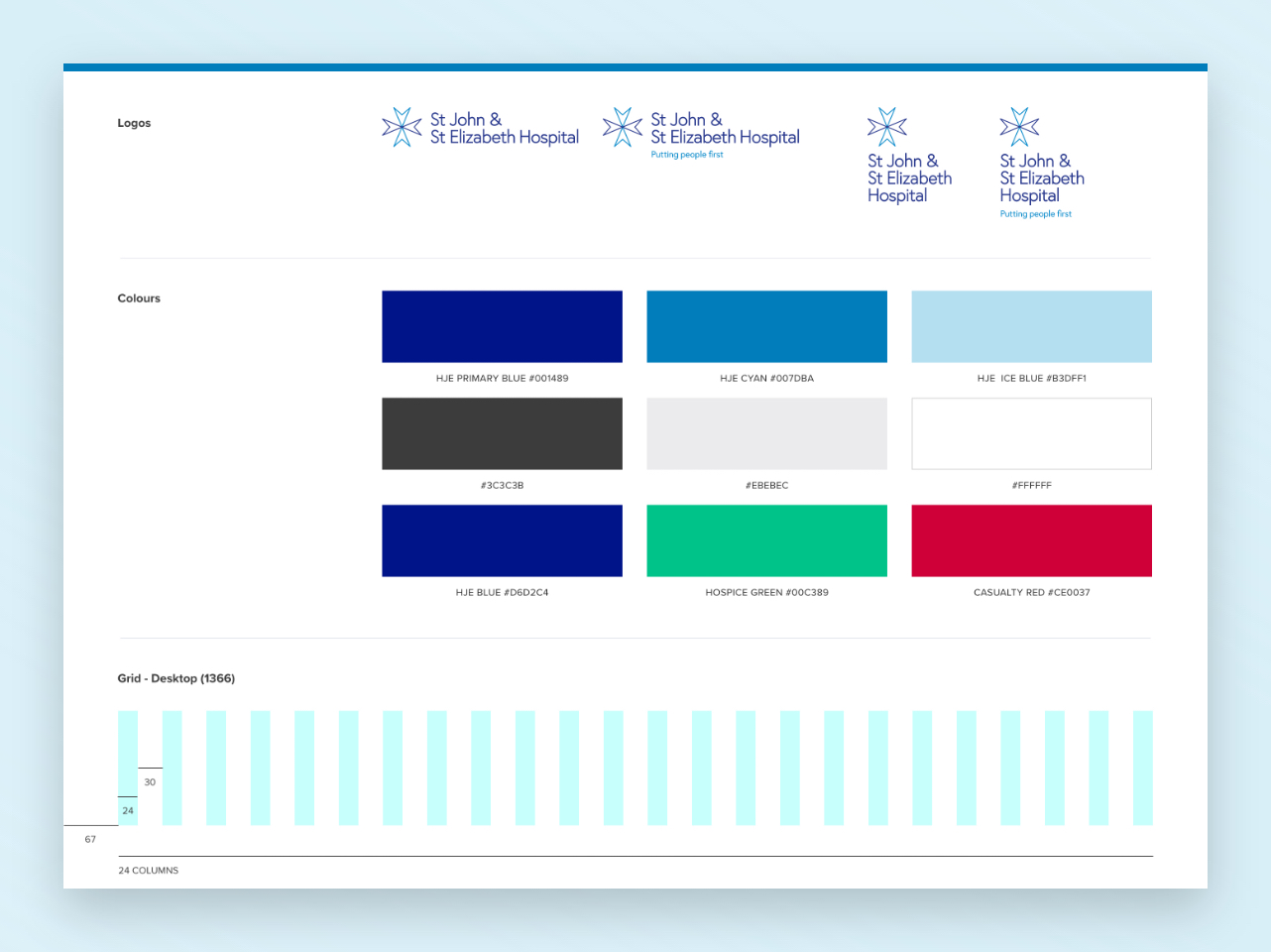The width and height of the screenshot is (1271, 952).
Task: Click the star emblem above the stacked tagline logo
Action: [1019, 127]
